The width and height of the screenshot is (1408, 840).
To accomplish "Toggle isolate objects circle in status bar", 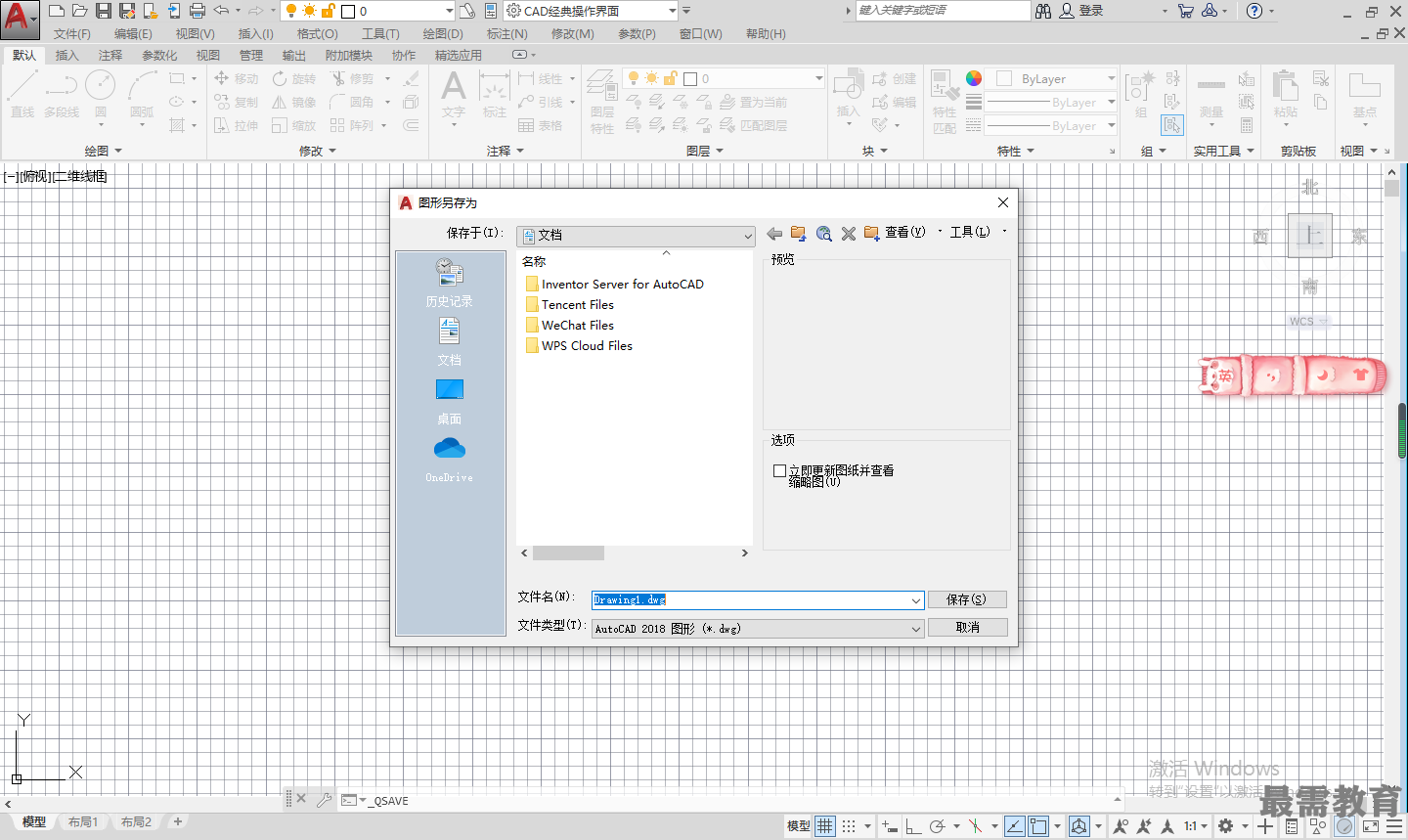I will coord(1345,826).
